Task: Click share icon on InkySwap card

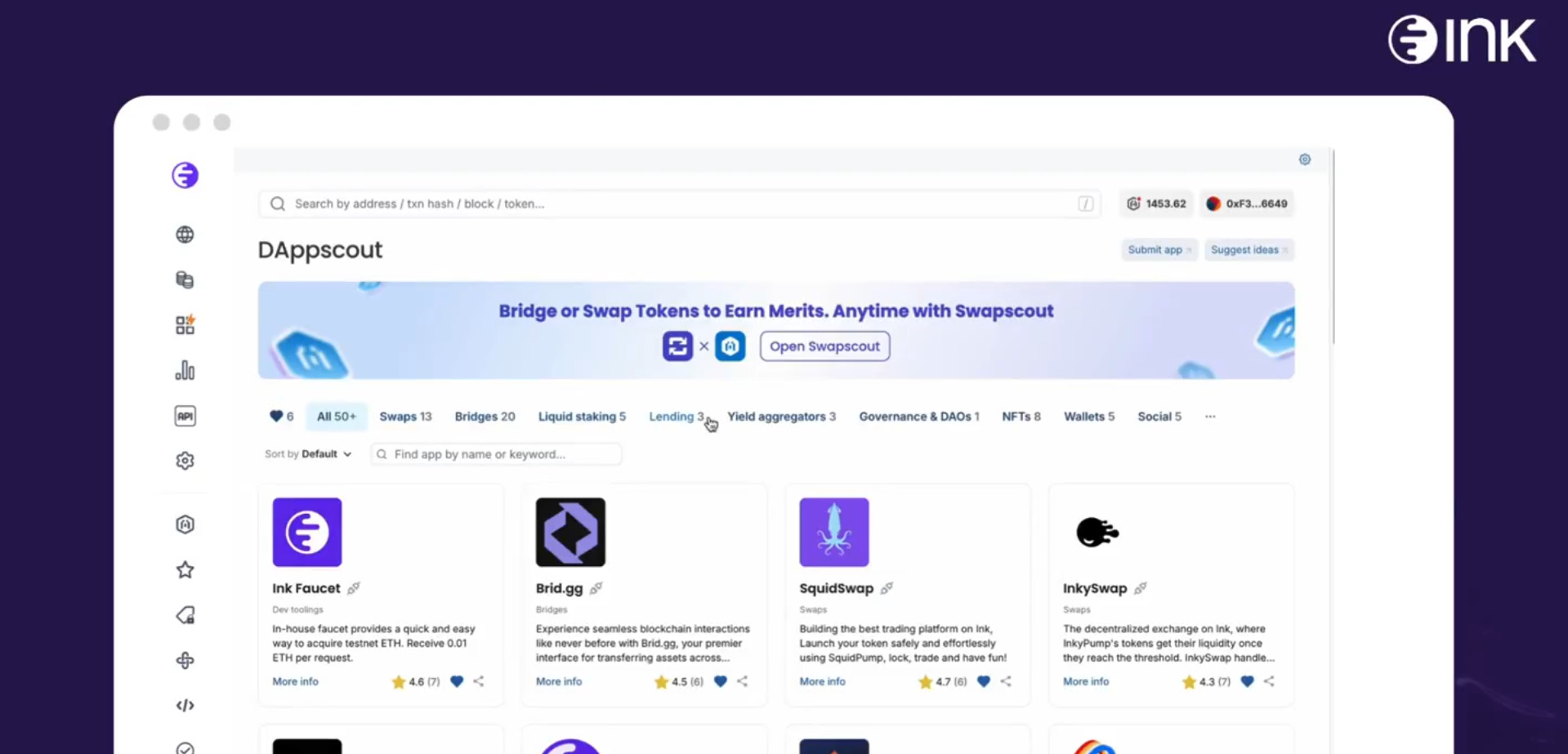Action: [x=1269, y=681]
